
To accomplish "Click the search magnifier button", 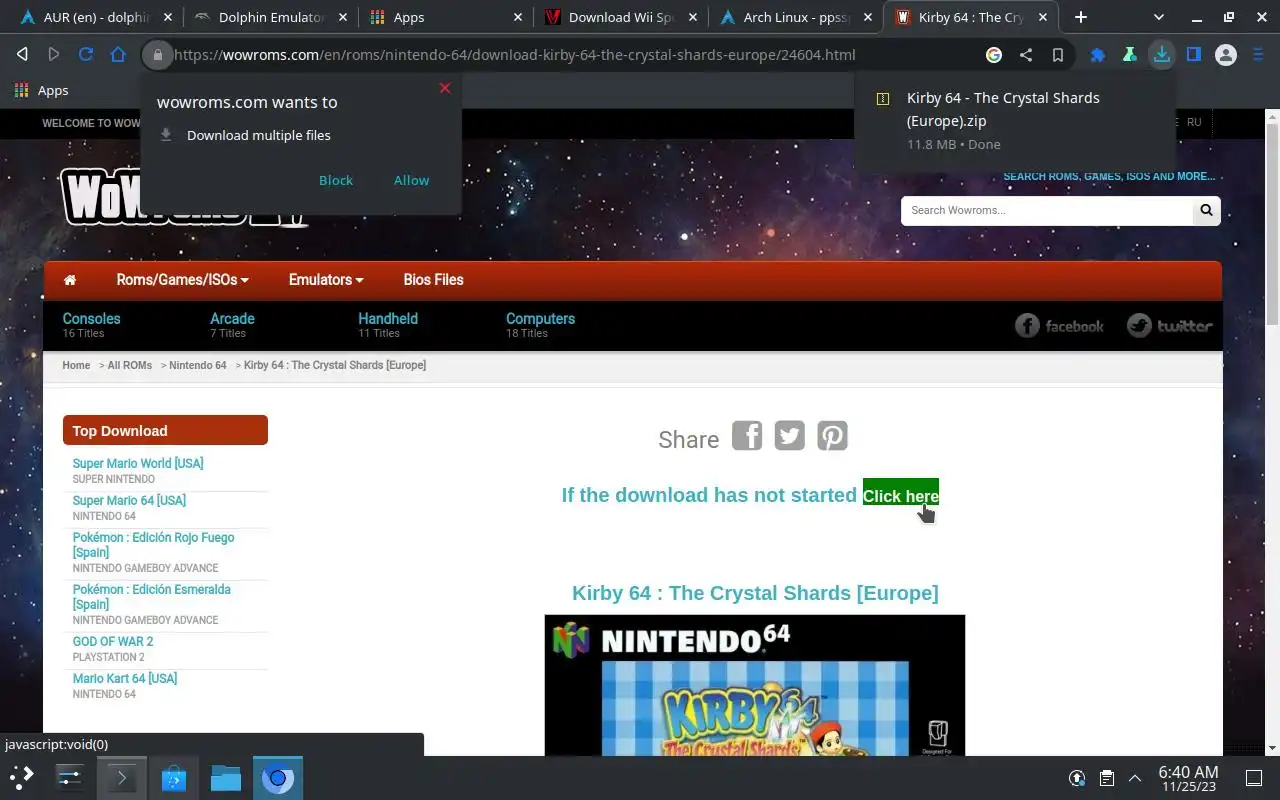I will point(1206,210).
